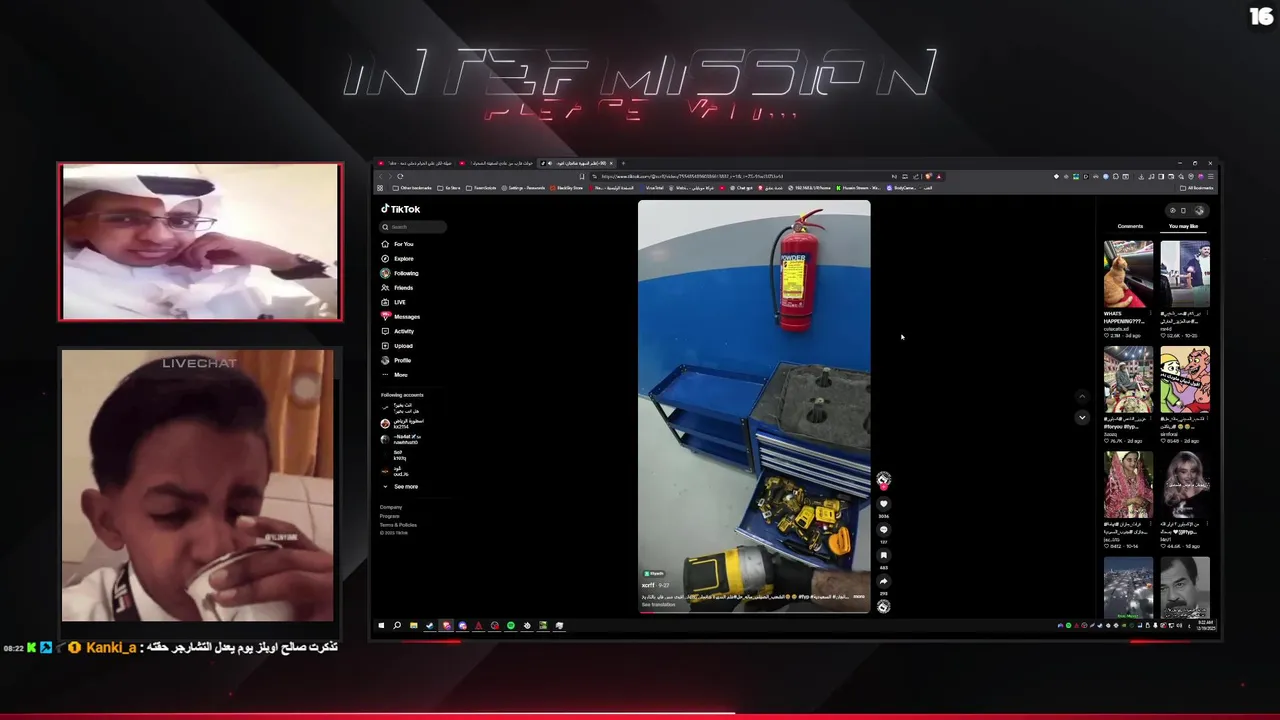This screenshot has height=720, width=1280.
Task: Open a new browser tab
Action: click(624, 163)
